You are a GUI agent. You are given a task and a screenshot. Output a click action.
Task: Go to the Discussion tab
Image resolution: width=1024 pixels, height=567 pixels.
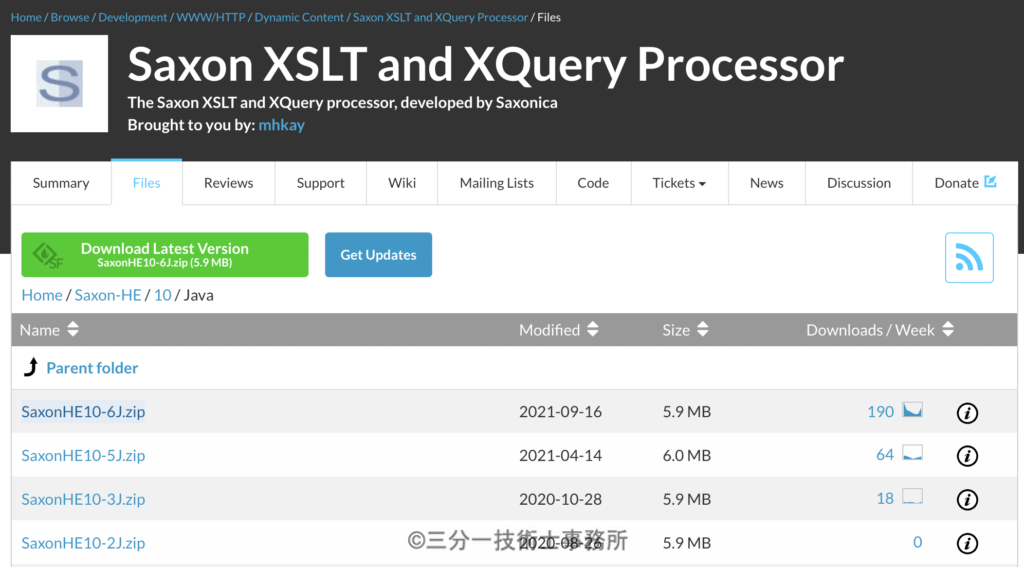(859, 183)
